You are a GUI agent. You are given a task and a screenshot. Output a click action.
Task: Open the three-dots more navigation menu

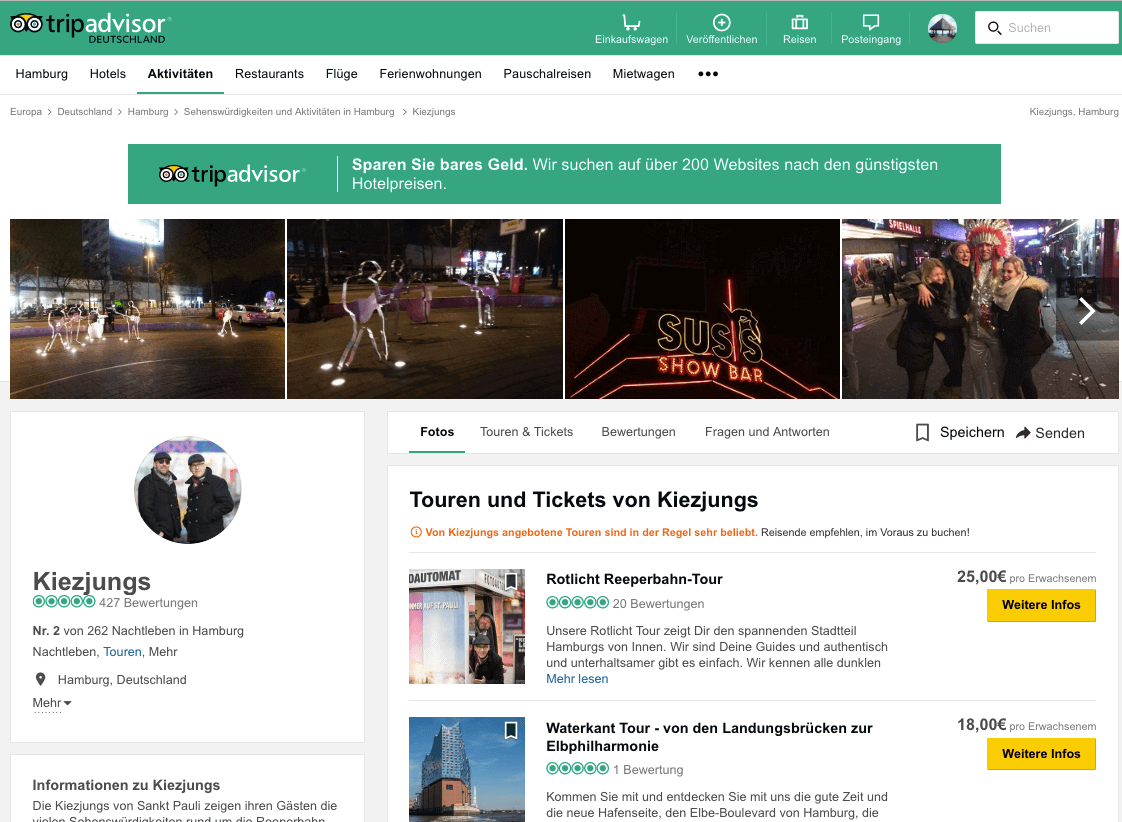(708, 74)
